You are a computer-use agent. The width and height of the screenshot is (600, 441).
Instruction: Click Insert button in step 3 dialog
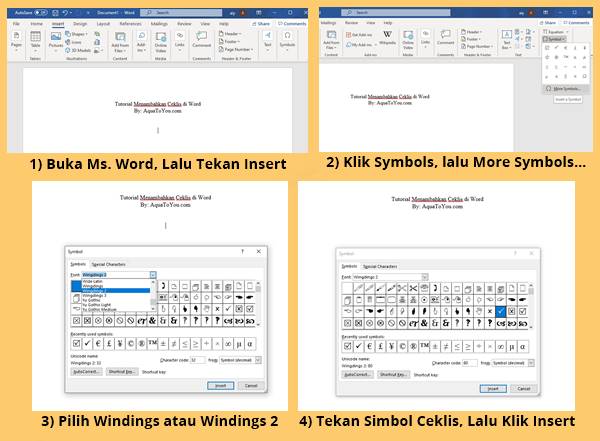(x=220, y=385)
